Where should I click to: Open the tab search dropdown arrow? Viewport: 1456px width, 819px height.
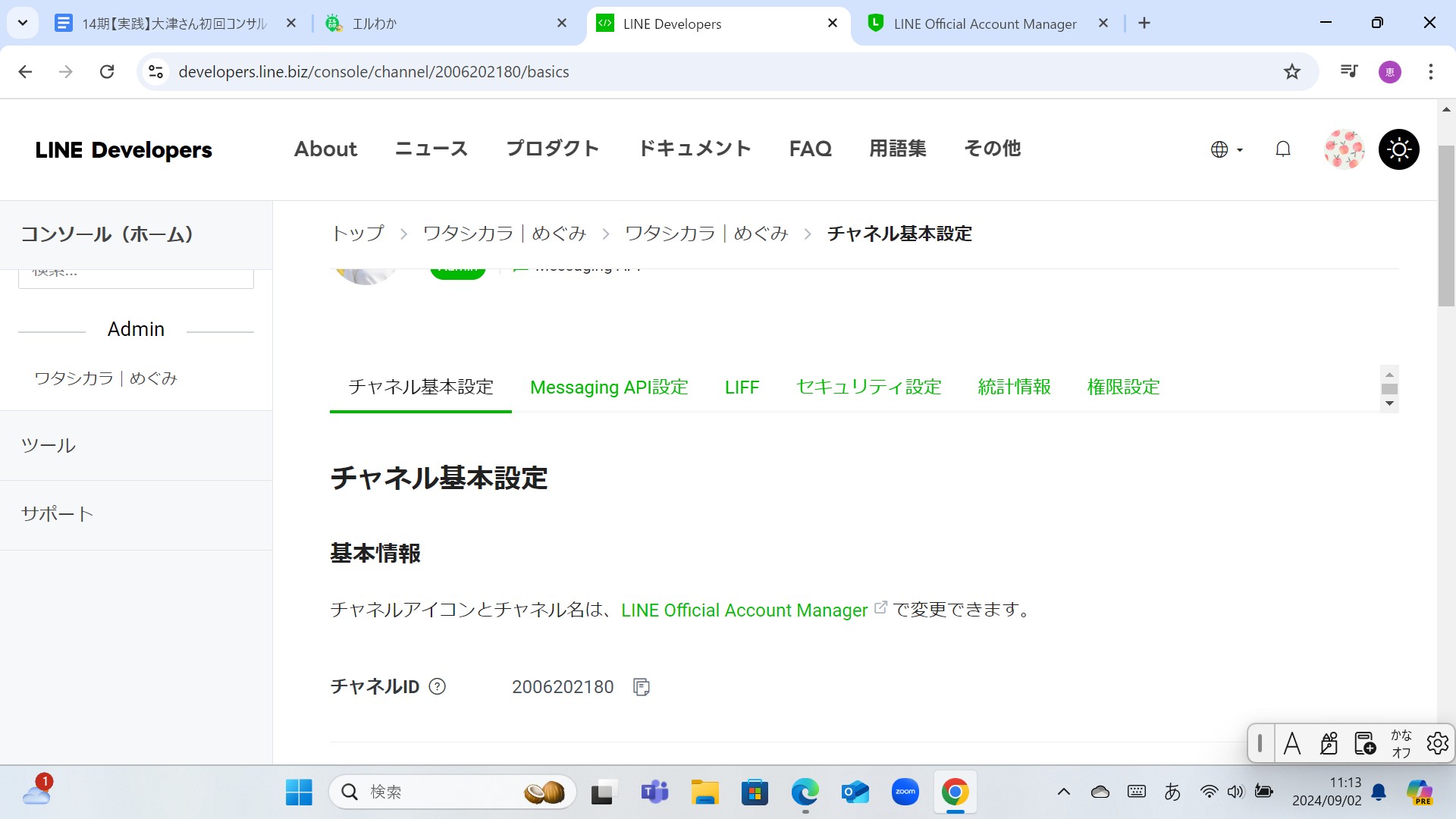pyautogui.click(x=23, y=24)
